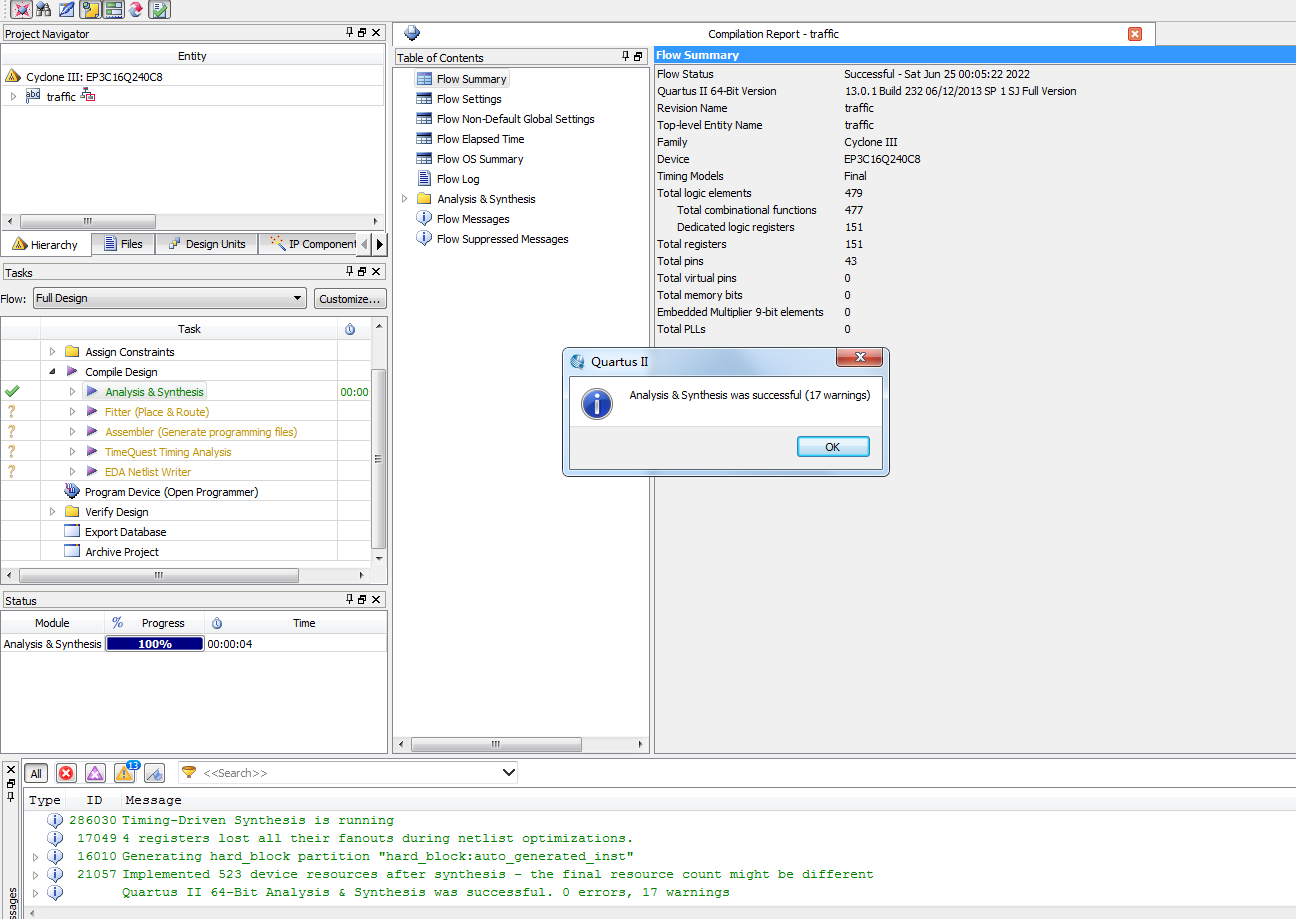Click the Flow Summary table icon

(424, 79)
